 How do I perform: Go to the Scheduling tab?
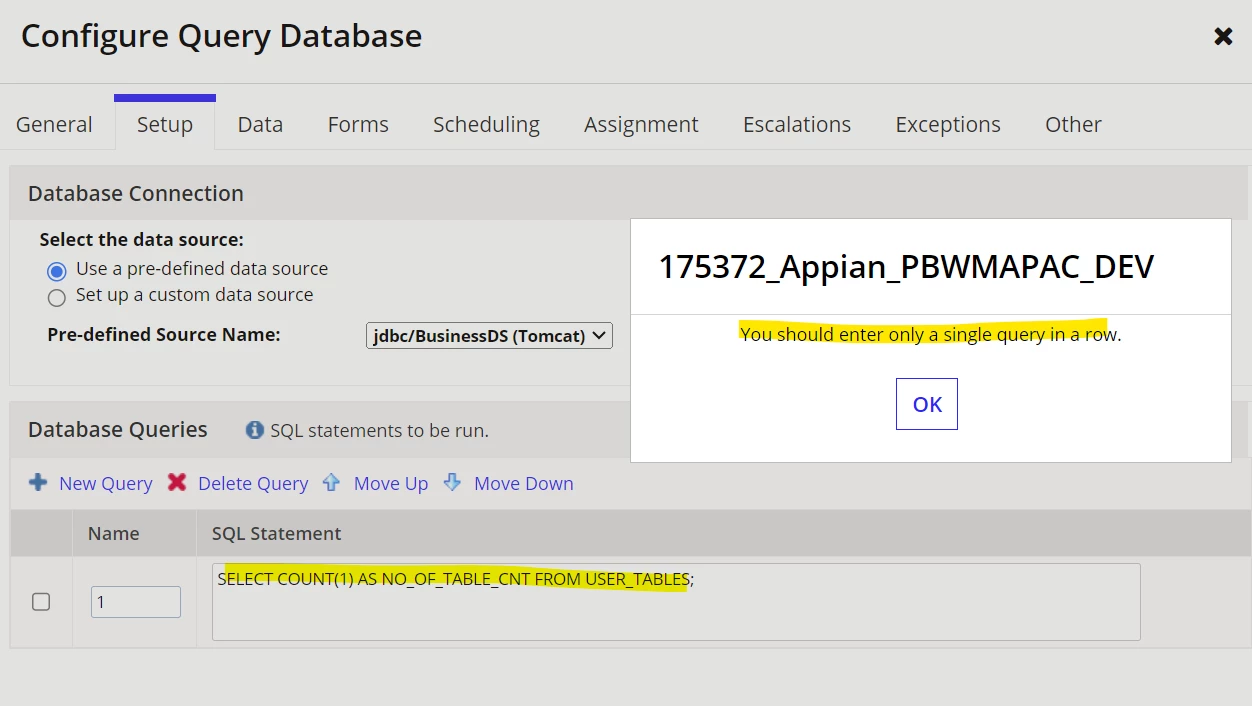(486, 124)
